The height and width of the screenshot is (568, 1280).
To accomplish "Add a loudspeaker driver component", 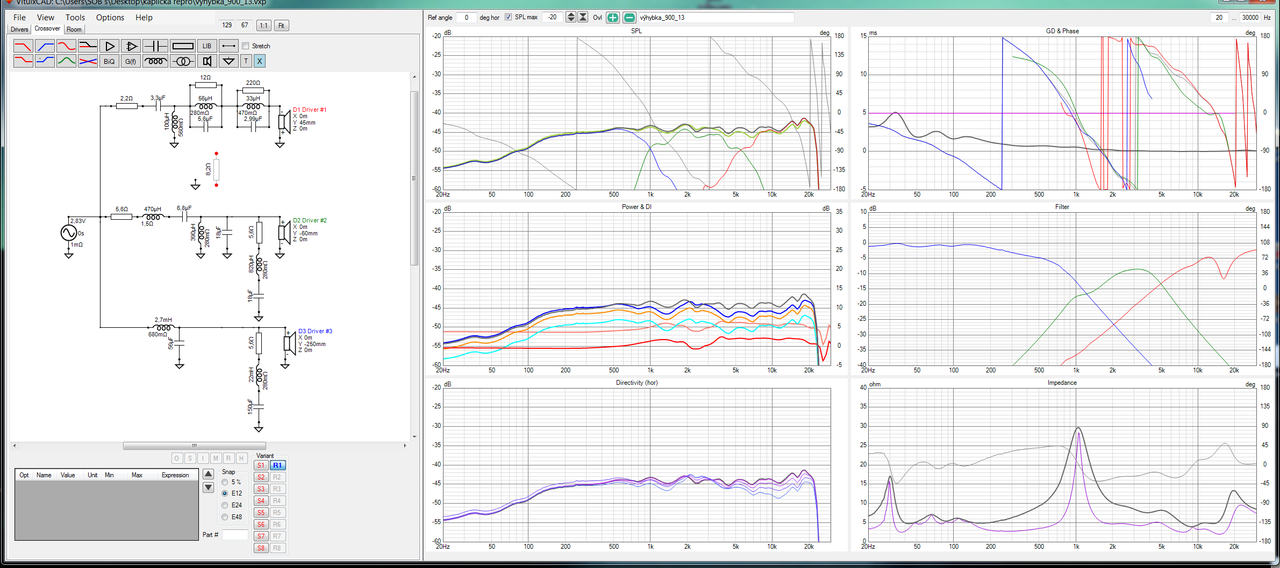I will pos(207,61).
